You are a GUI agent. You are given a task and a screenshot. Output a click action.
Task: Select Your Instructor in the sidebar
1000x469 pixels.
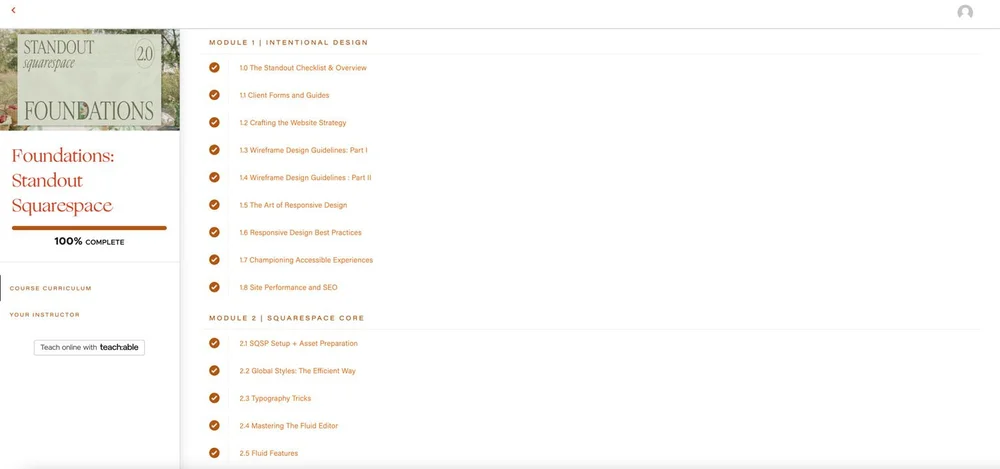click(45, 315)
